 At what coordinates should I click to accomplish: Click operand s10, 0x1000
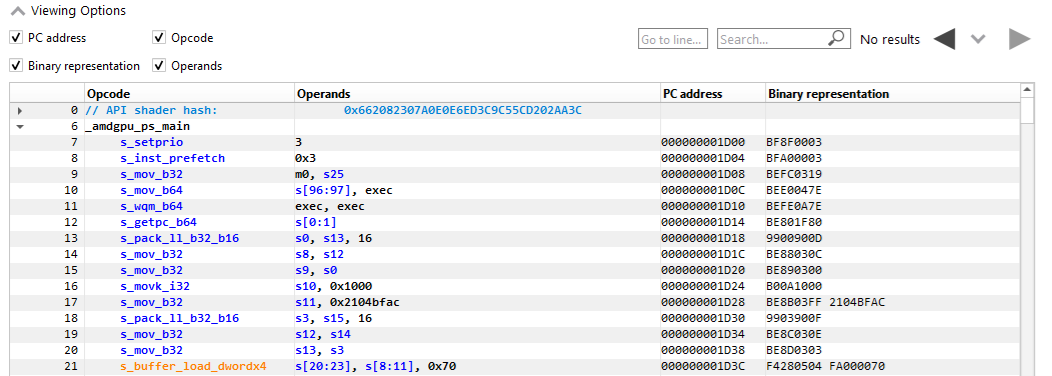coord(333,286)
